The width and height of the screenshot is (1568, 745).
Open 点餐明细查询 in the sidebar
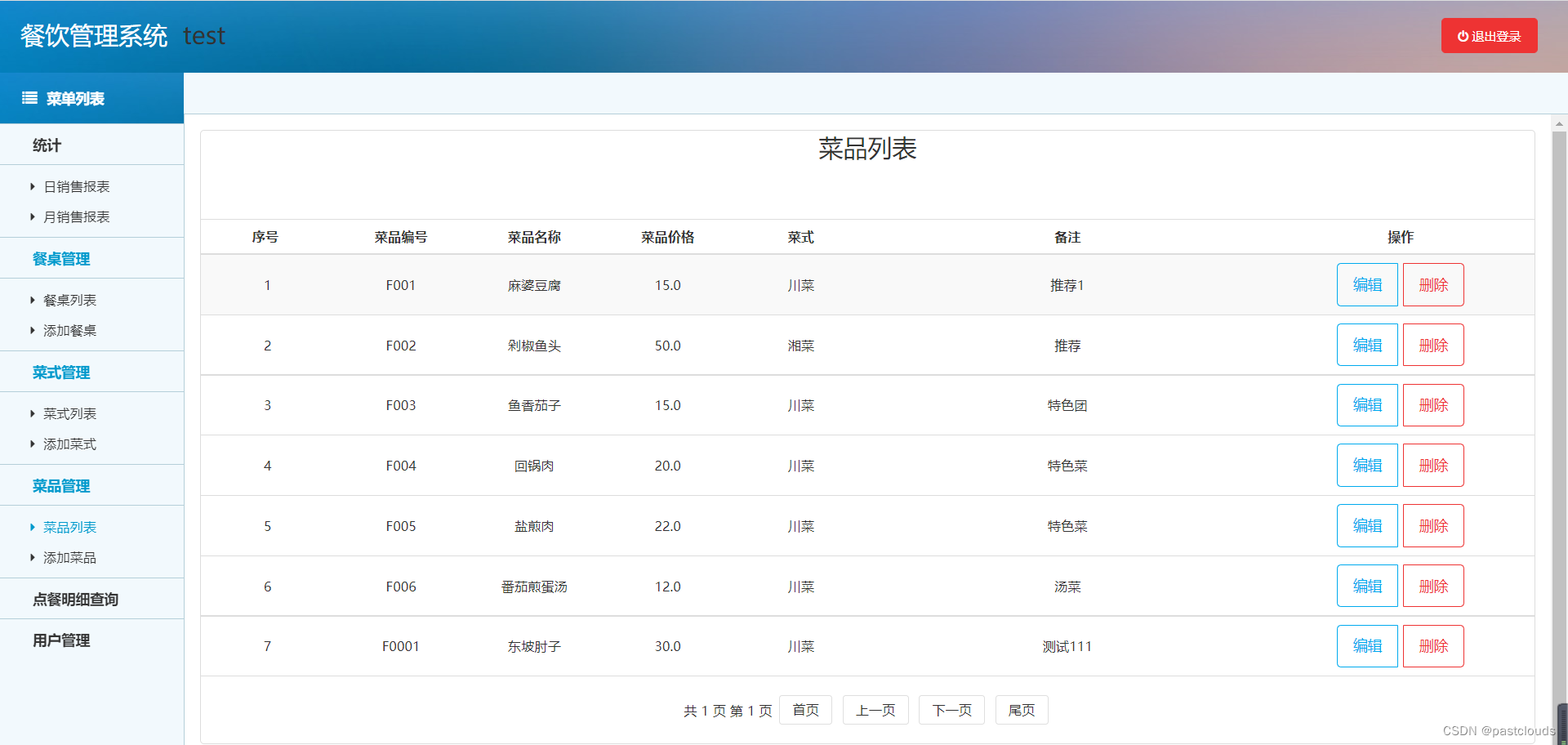click(76, 600)
